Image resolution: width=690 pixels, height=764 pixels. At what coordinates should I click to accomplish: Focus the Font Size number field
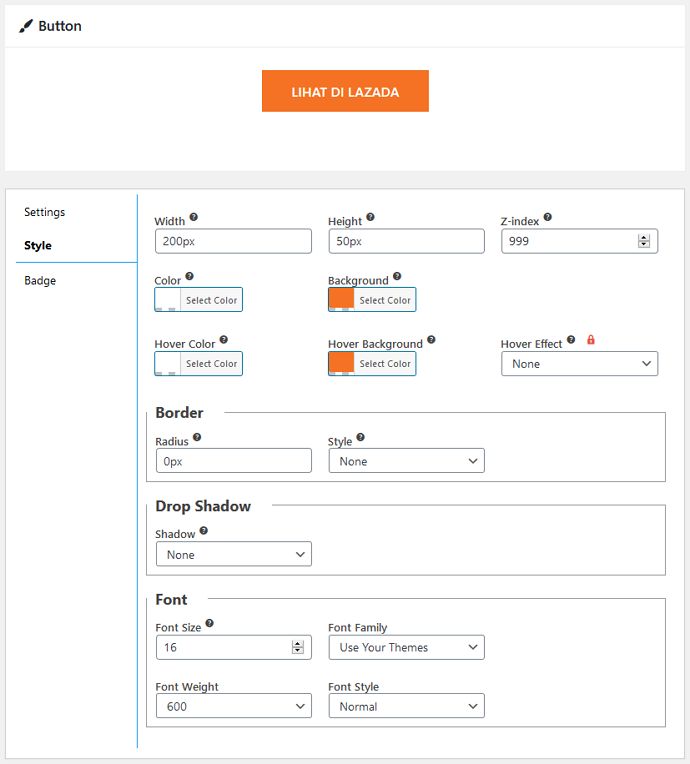[x=233, y=647]
